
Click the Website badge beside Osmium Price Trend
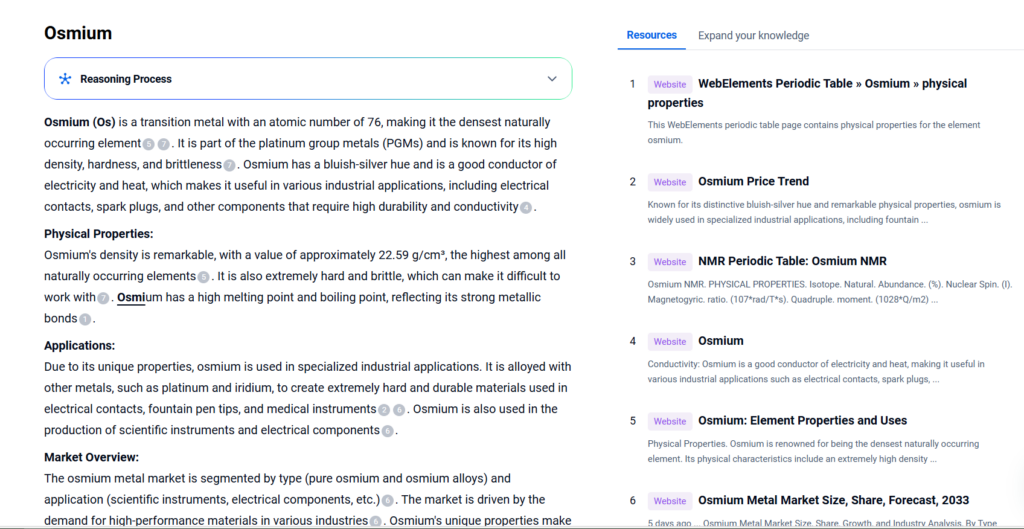coord(669,182)
